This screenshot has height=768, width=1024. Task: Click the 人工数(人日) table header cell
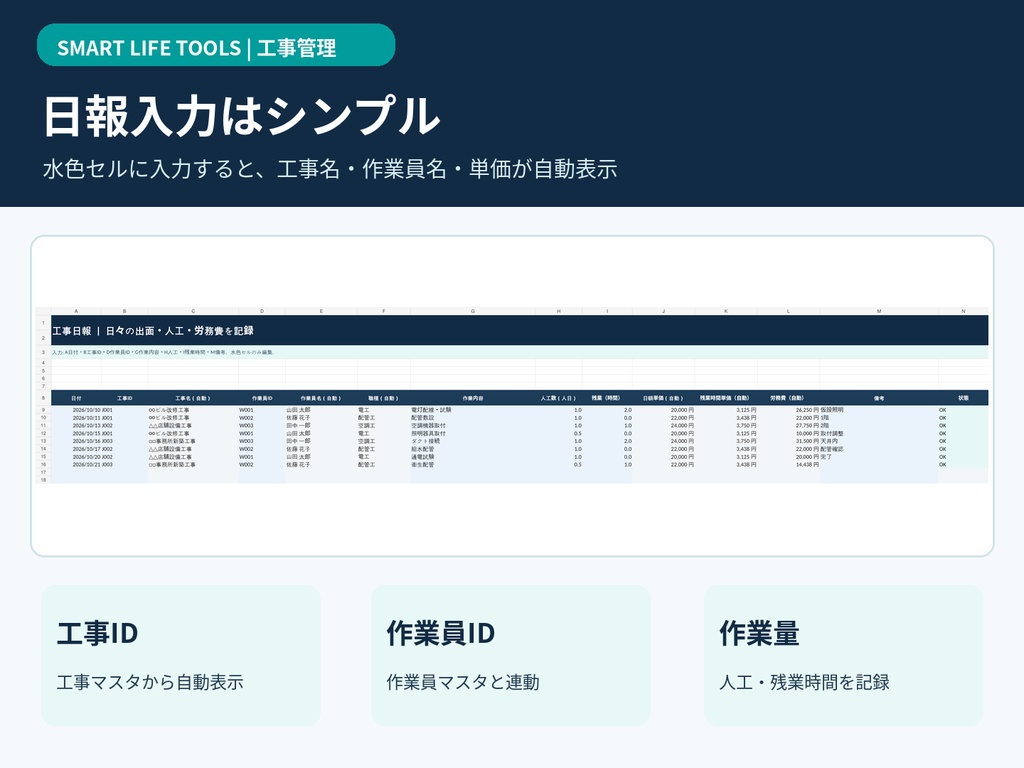pos(558,398)
